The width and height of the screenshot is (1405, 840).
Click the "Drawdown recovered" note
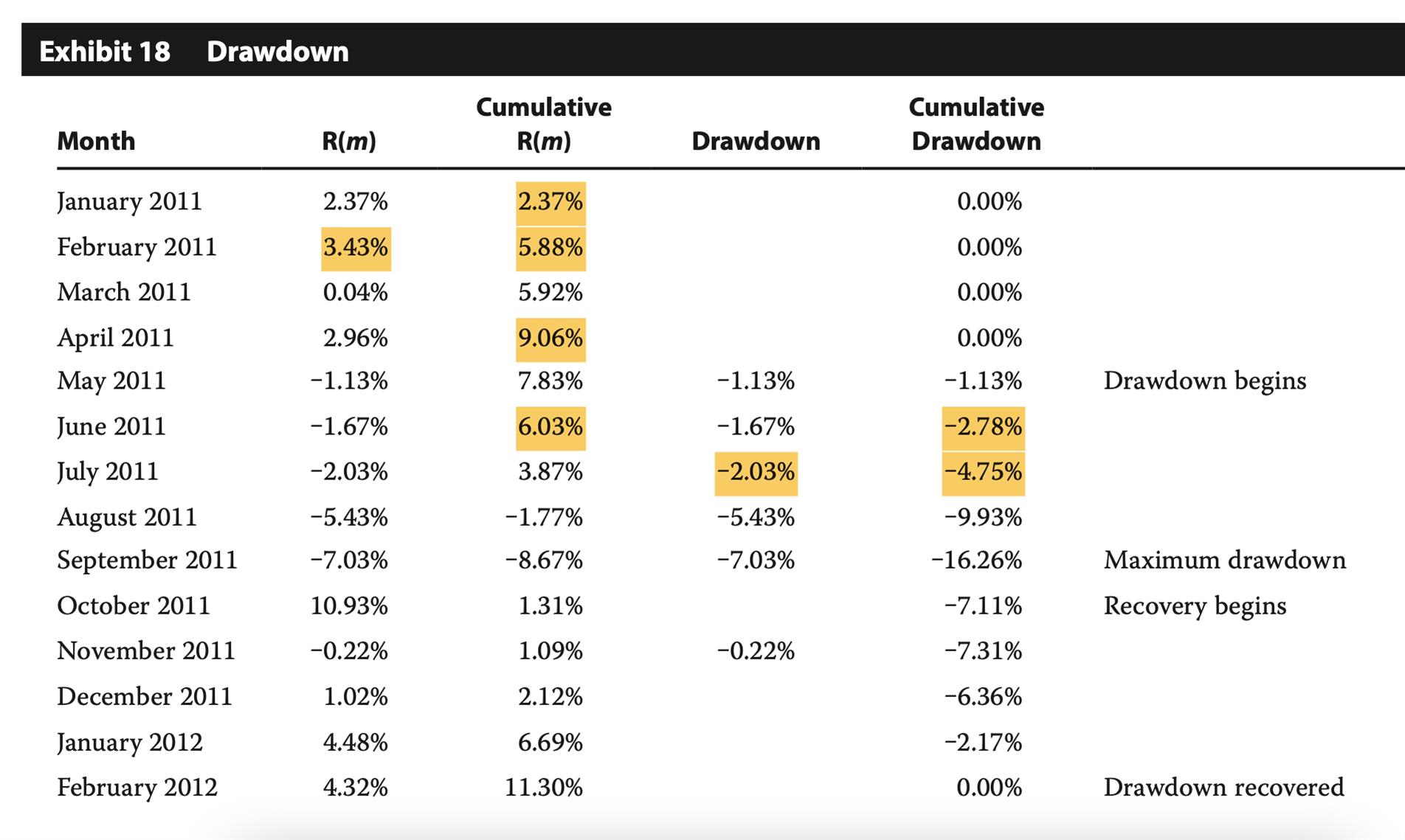[1223, 788]
